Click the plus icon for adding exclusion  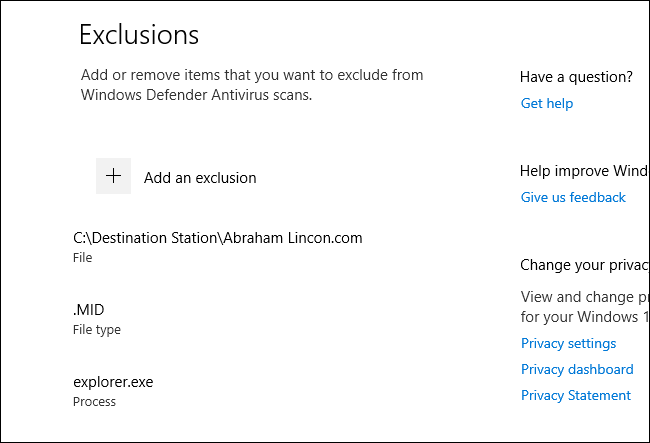tap(114, 176)
